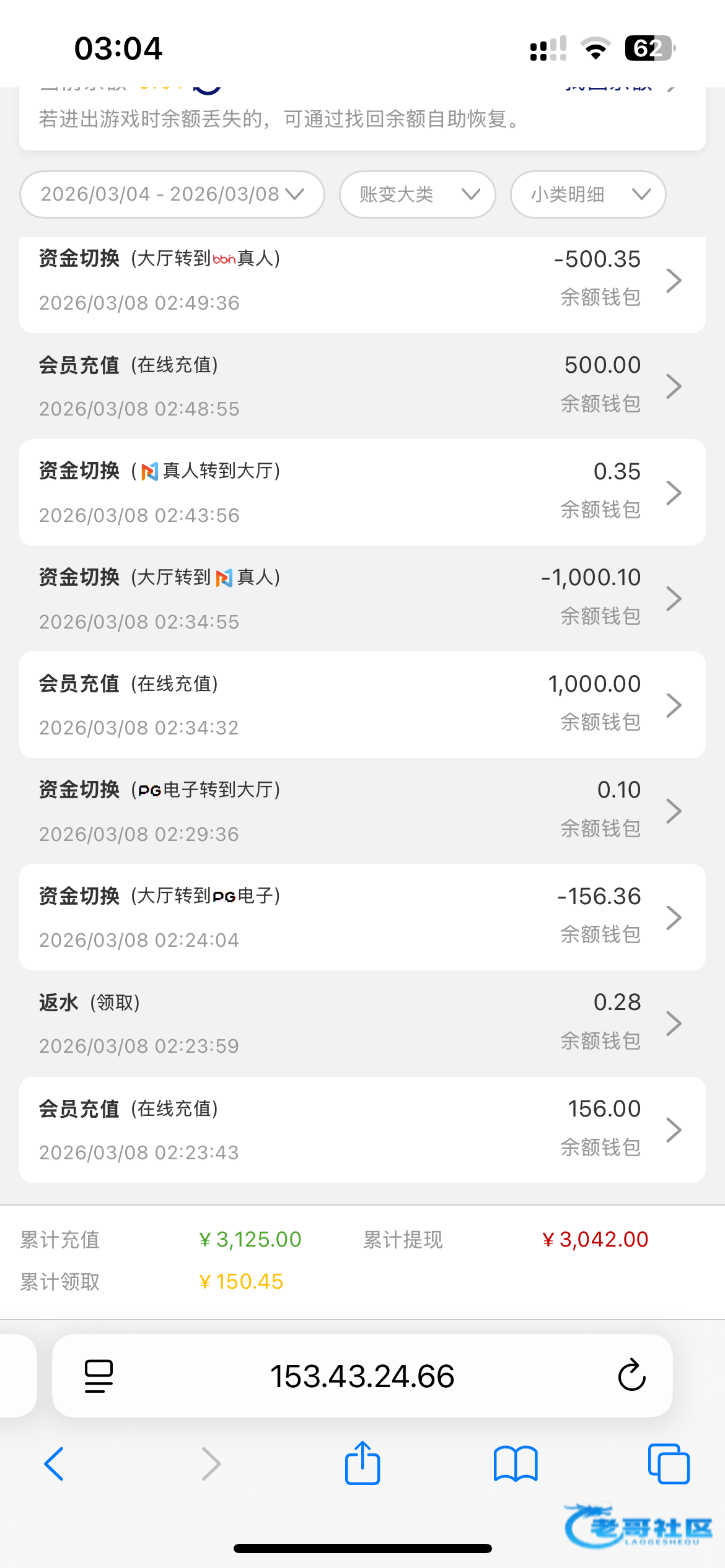This screenshot has width=725, height=1568.
Task: Show open tabs with the tabs icon
Action: 668,1464
